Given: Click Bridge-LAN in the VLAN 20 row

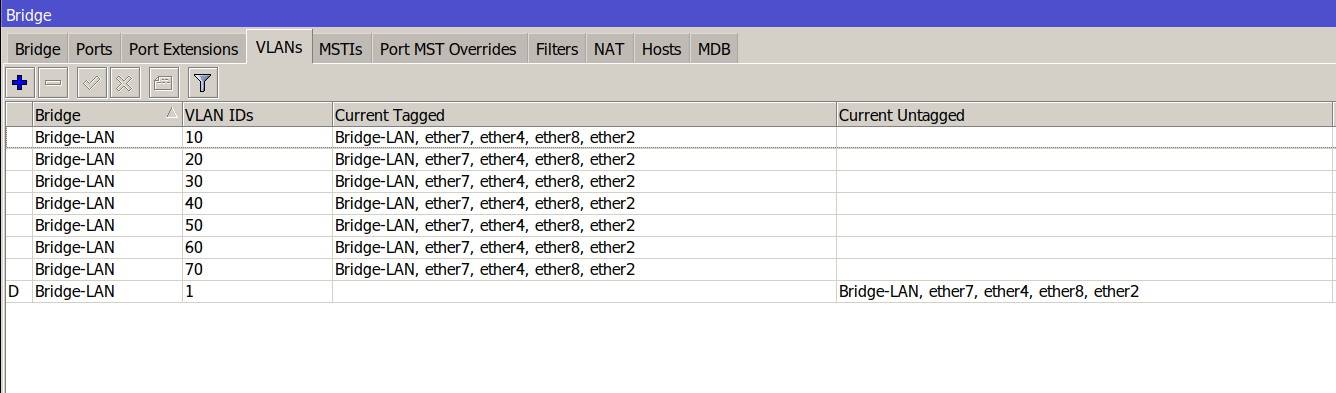Looking at the screenshot, I should [75, 159].
